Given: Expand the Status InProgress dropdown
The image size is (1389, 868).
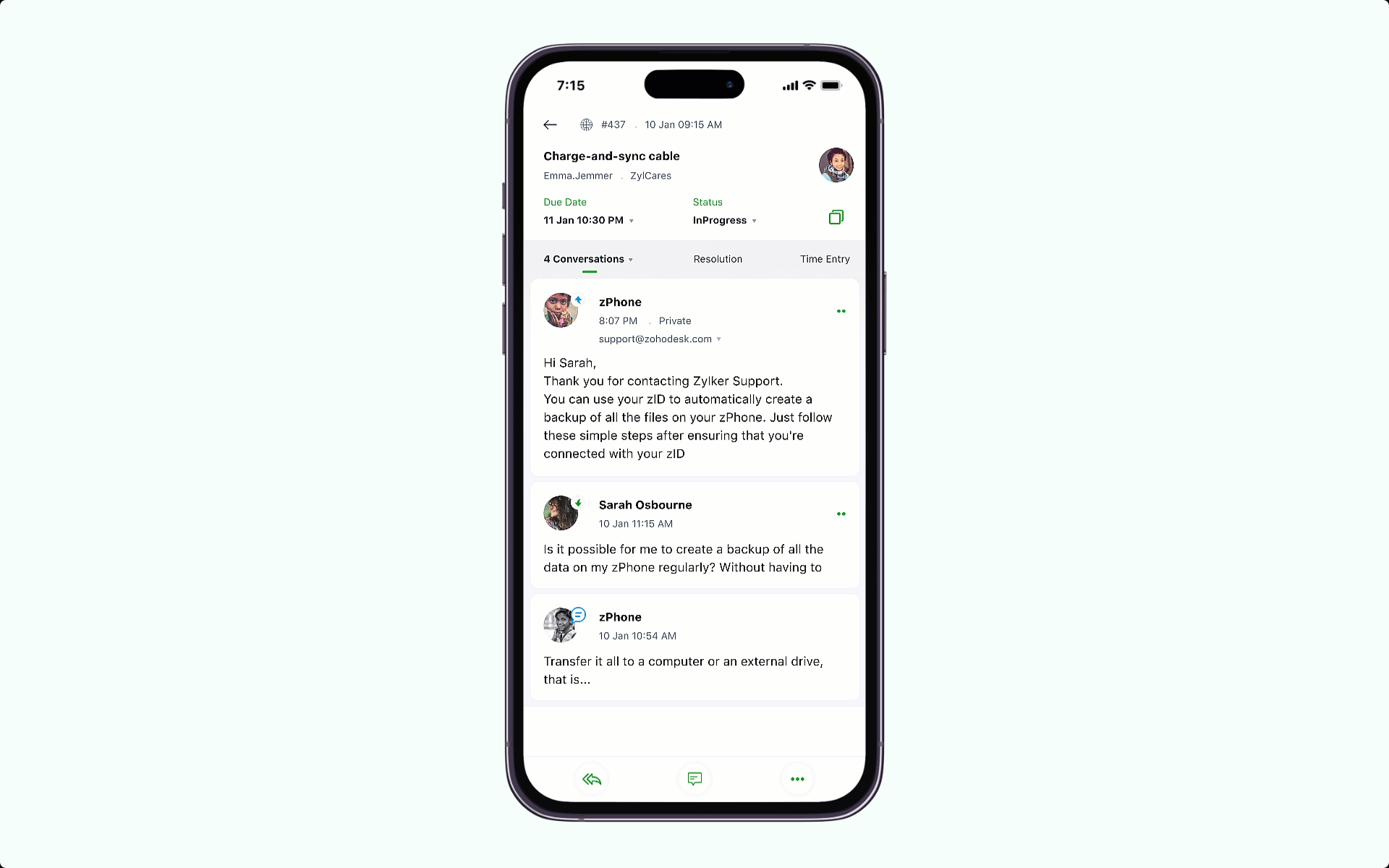Looking at the screenshot, I should (x=725, y=220).
